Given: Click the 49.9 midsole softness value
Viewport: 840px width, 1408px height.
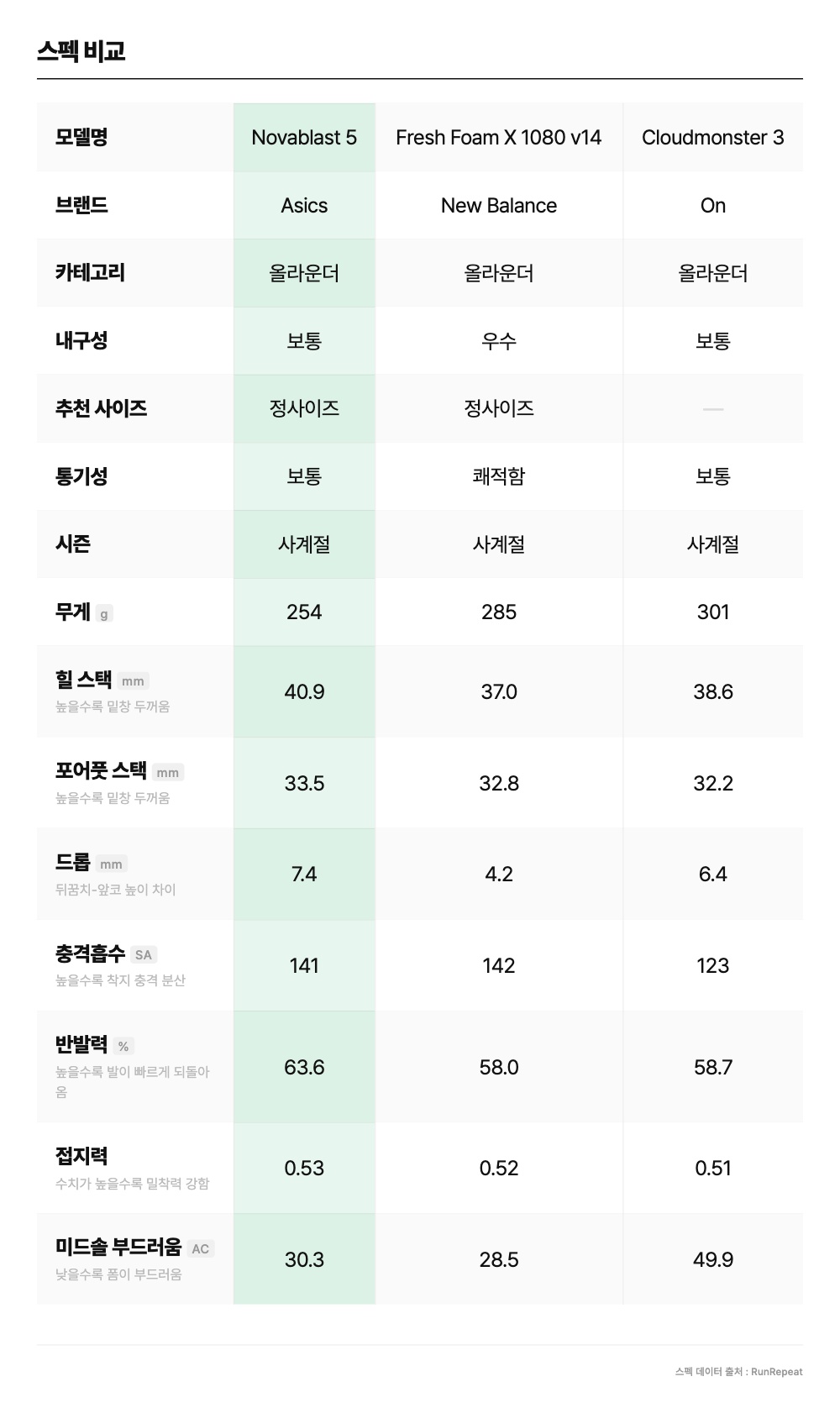Looking at the screenshot, I should (712, 1259).
